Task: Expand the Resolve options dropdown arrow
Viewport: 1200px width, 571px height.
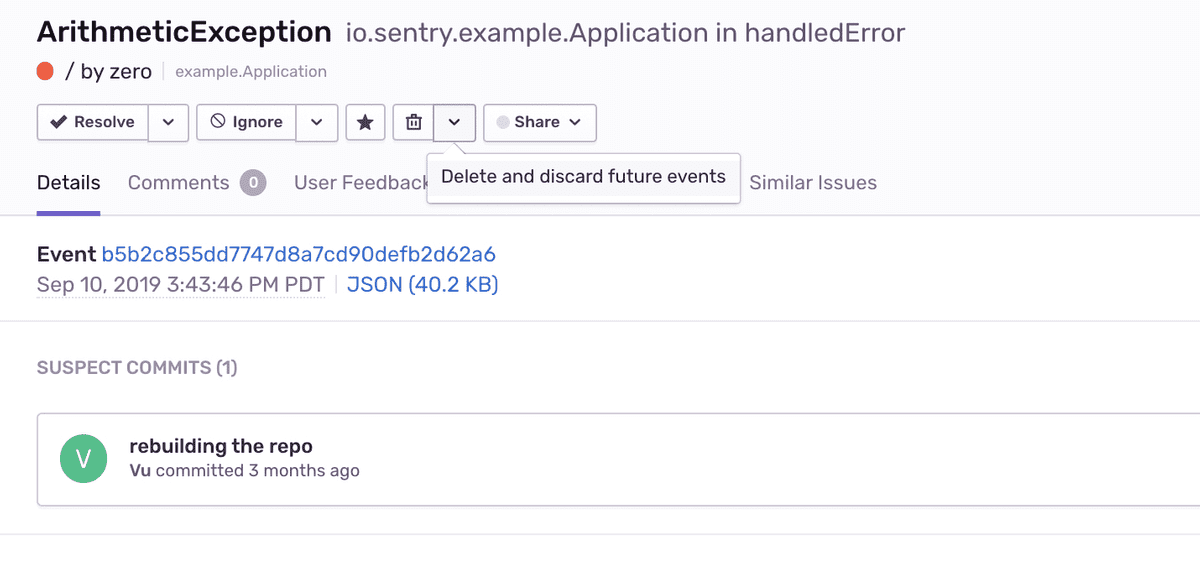Action: [168, 122]
